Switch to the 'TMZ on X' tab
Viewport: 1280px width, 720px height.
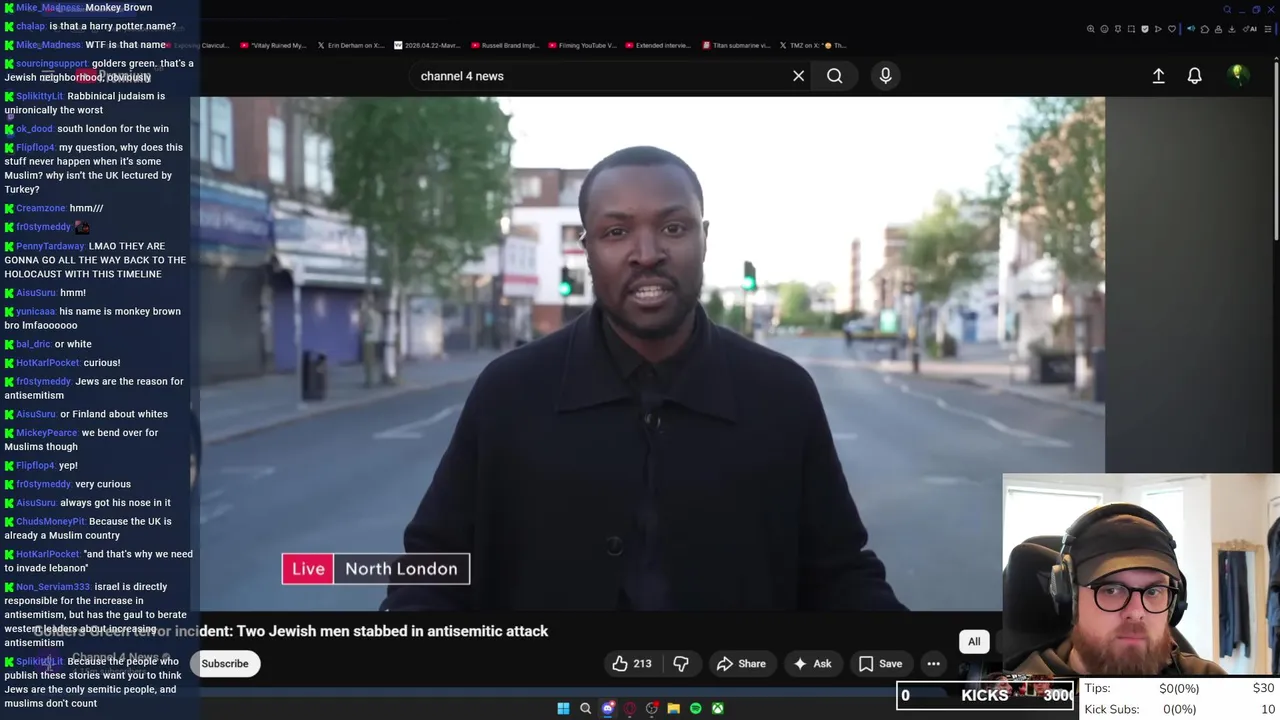click(812, 45)
